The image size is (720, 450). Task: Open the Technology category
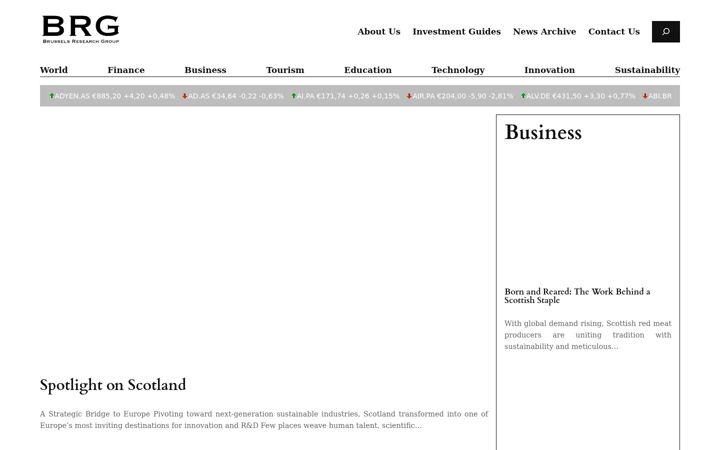(x=458, y=70)
